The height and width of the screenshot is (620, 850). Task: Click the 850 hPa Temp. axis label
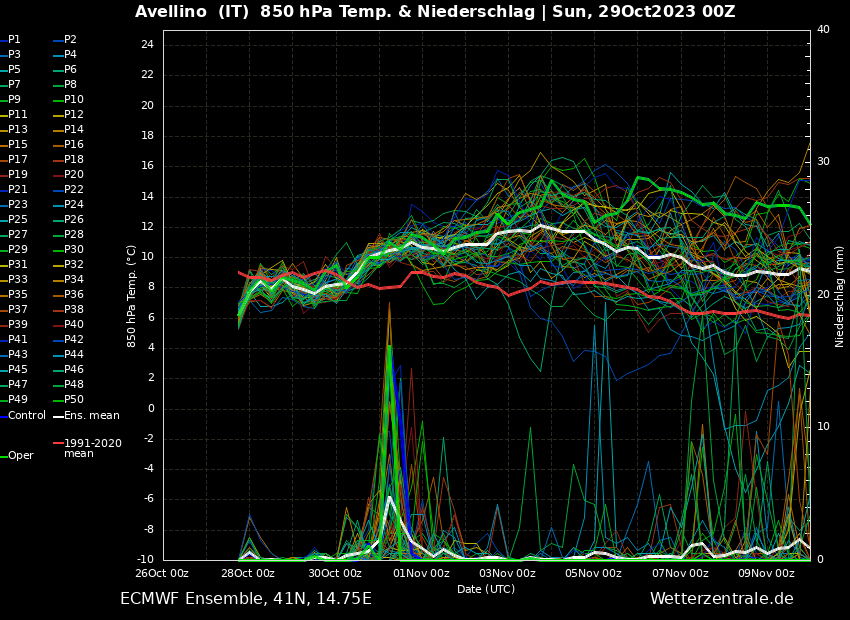pos(132,296)
